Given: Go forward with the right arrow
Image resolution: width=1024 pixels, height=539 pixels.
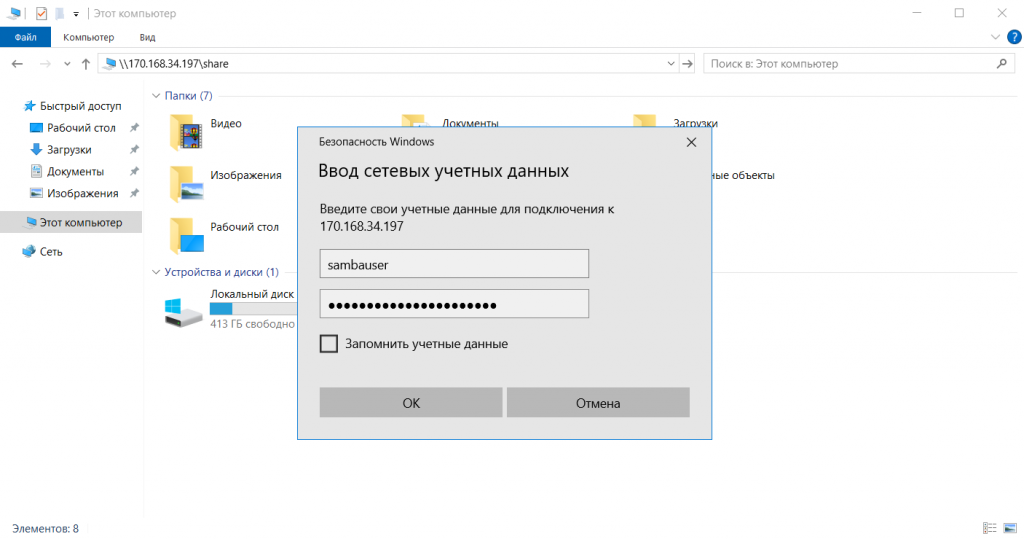Looking at the screenshot, I should (45, 63).
